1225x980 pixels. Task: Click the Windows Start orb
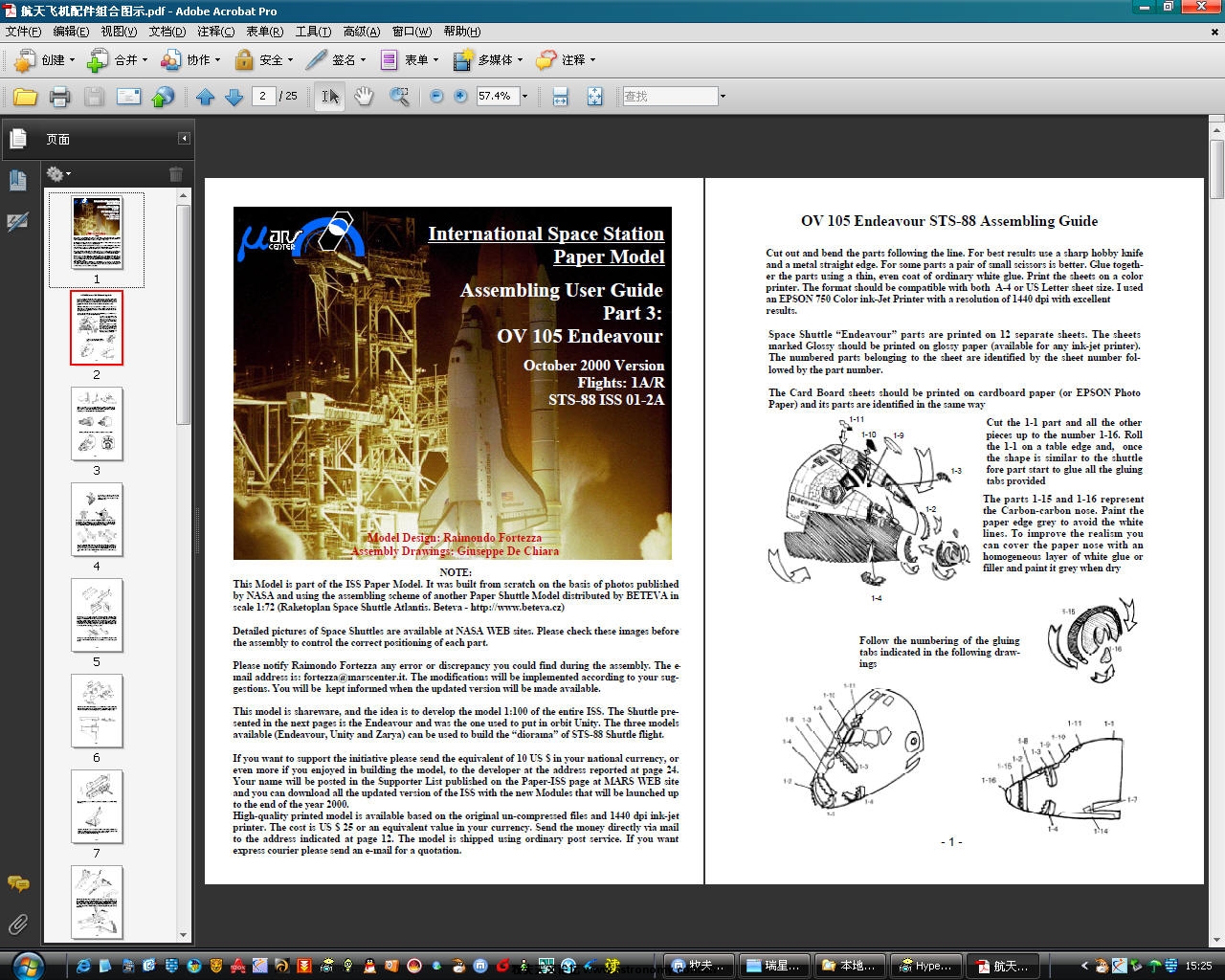point(27,965)
